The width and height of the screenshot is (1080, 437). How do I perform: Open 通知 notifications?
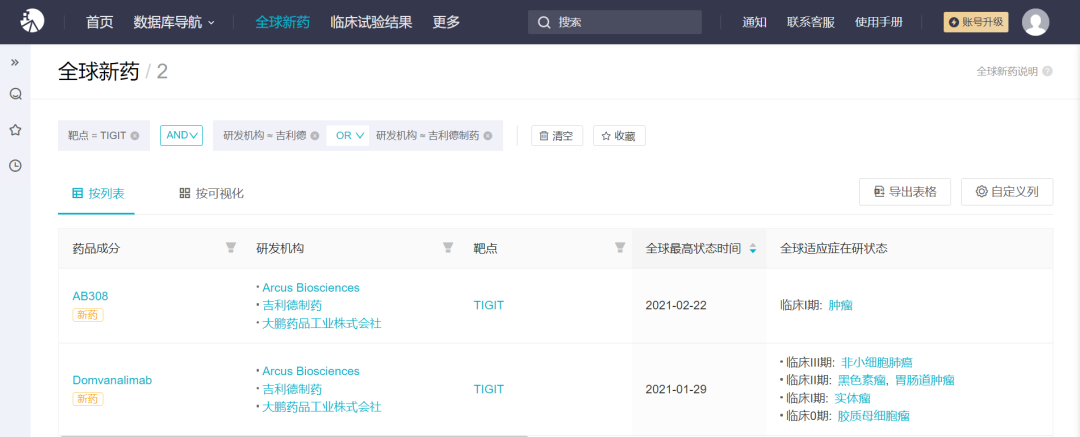pos(755,22)
